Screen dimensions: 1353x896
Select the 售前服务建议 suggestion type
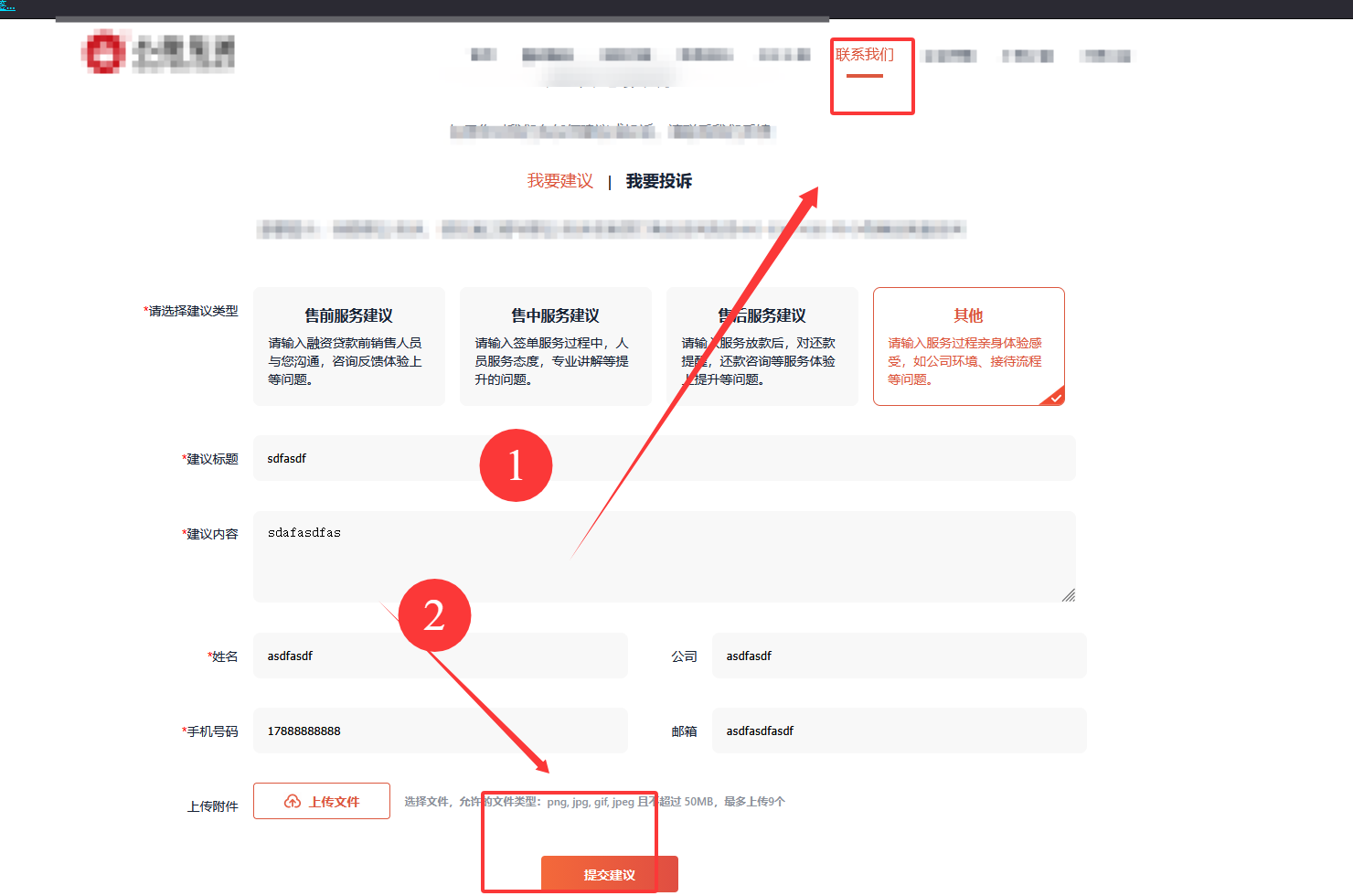point(348,347)
